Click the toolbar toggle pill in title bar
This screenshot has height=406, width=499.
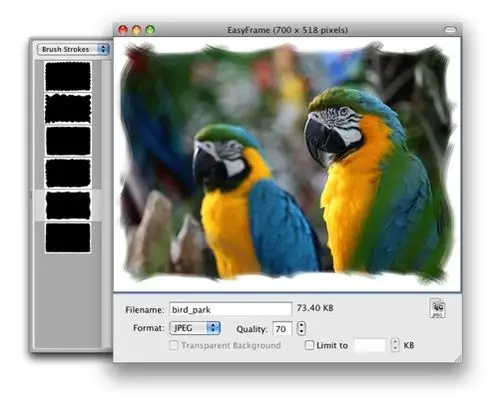pyautogui.click(x=450, y=30)
